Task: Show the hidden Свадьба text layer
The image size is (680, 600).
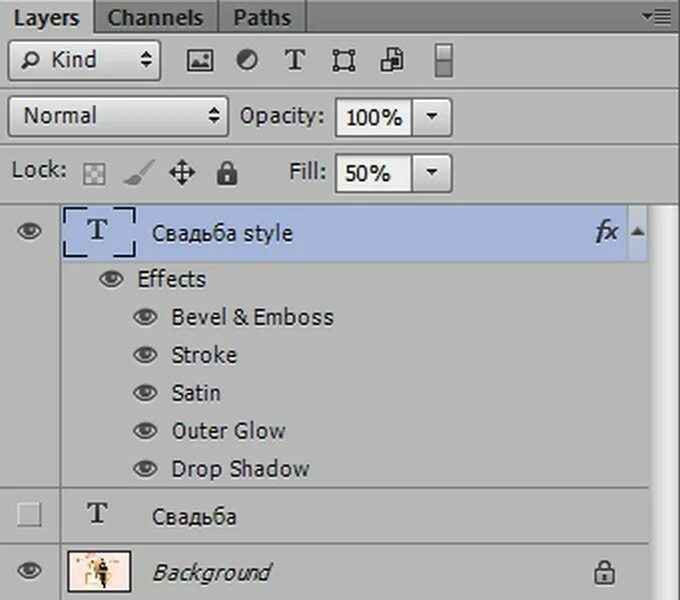Action: [x=30, y=515]
